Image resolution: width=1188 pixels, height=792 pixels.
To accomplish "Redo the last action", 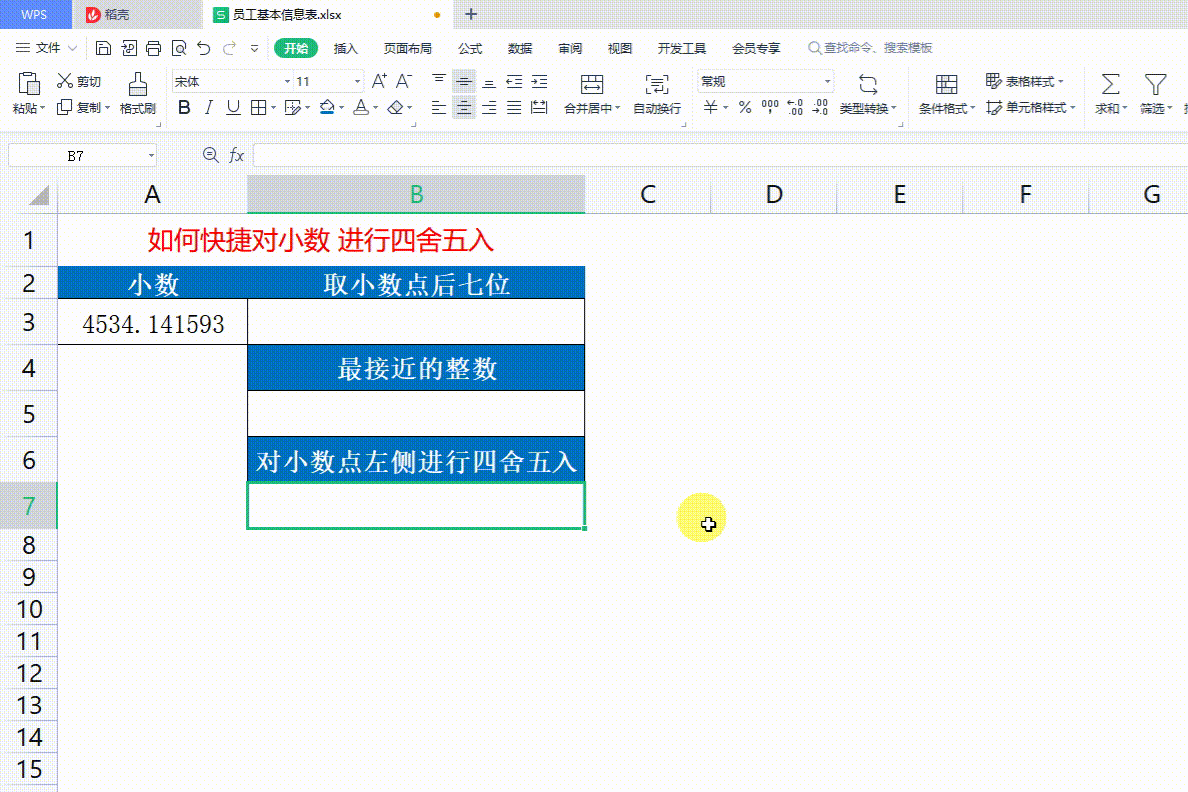I will [229, 49].
